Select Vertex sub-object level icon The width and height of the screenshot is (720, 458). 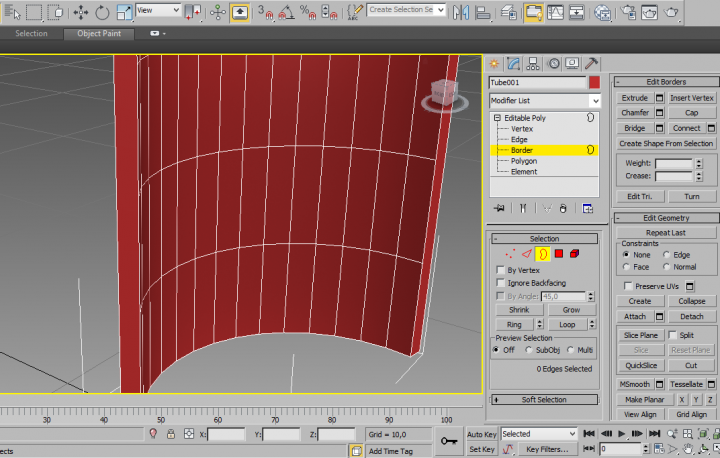(510, 254)
